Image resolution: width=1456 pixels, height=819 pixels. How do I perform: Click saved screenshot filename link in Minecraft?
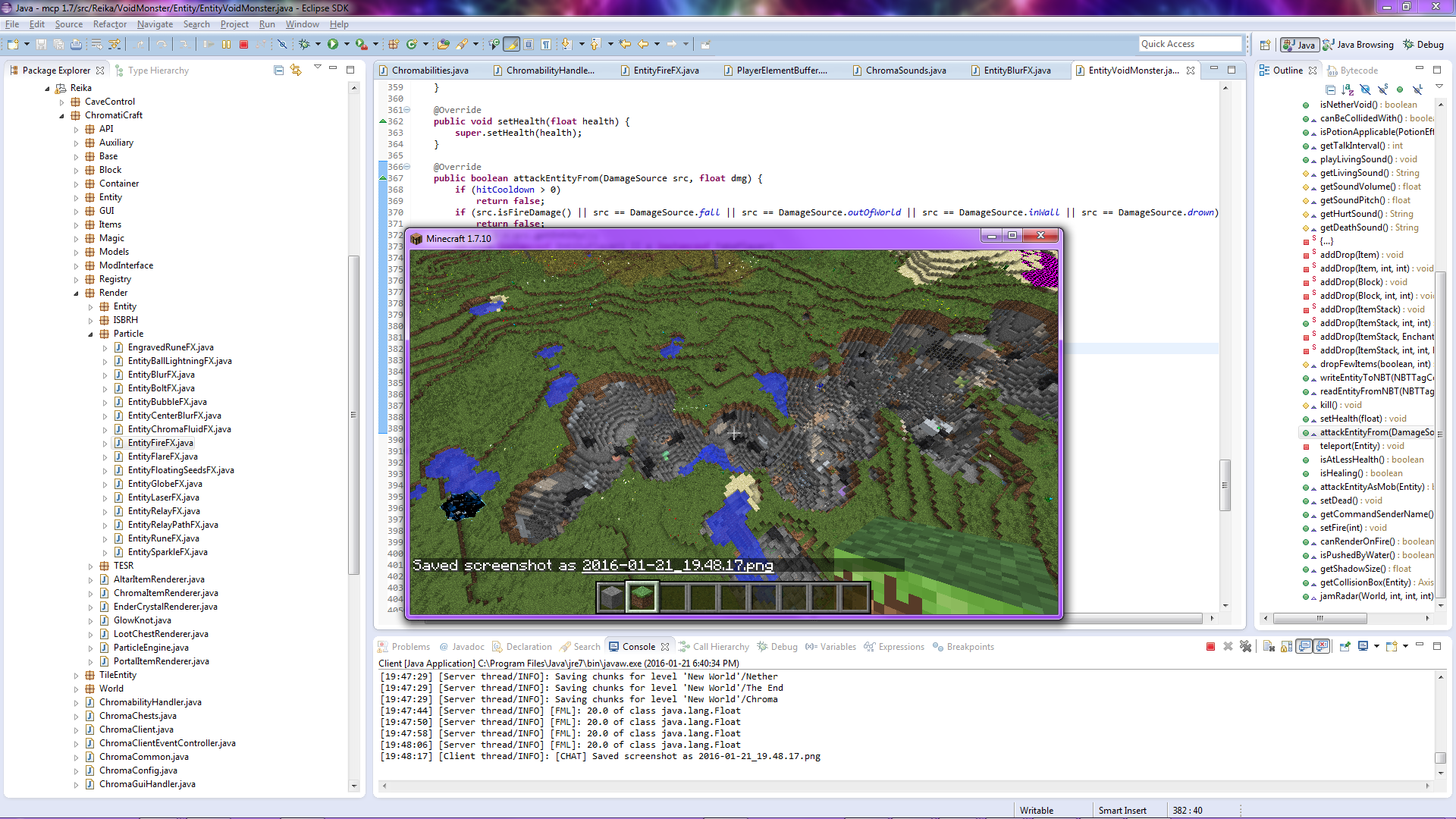pyautogui.click(x=677, y=566)
